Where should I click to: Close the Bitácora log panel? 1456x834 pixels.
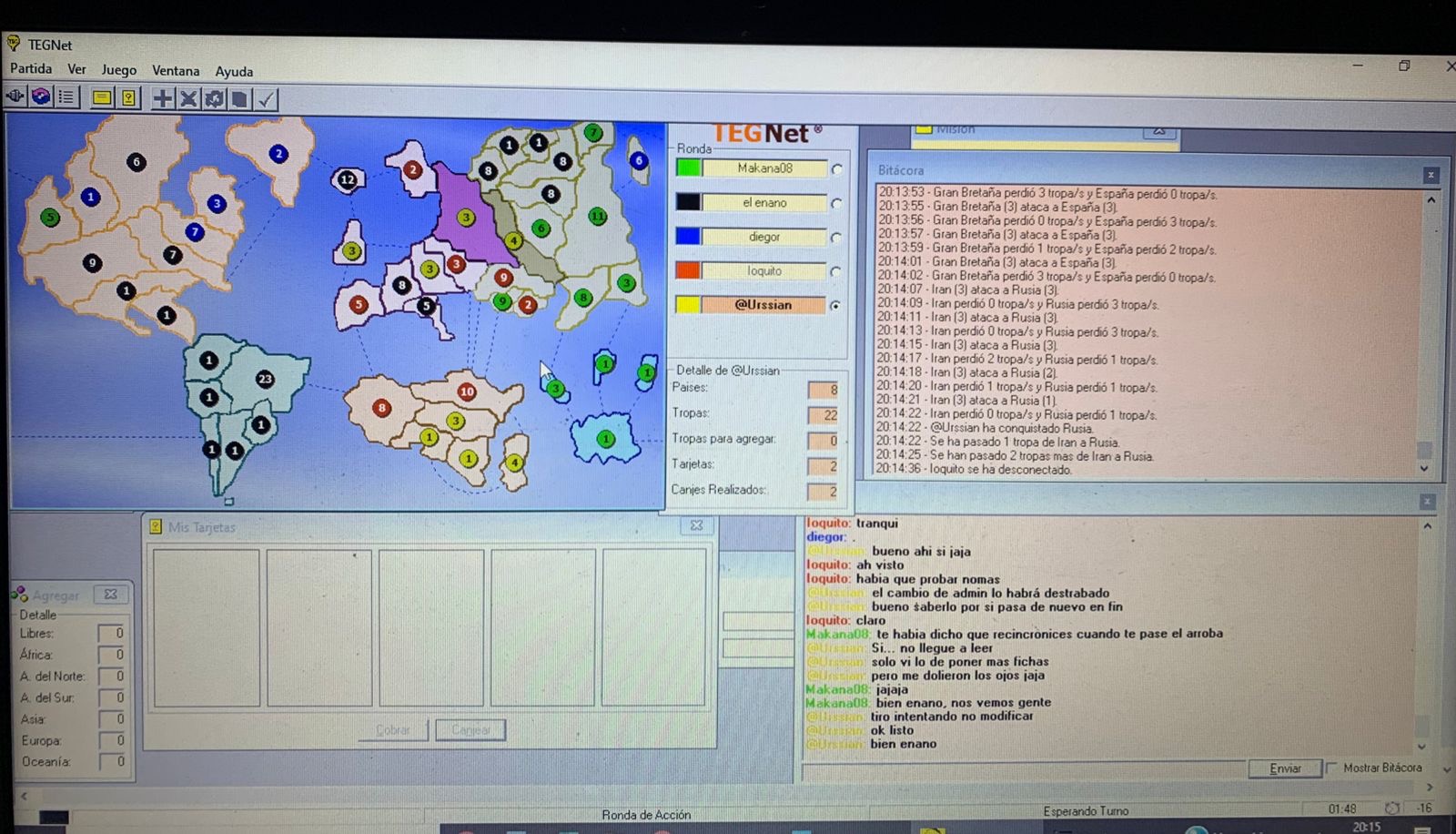(x=1431, y=175)
